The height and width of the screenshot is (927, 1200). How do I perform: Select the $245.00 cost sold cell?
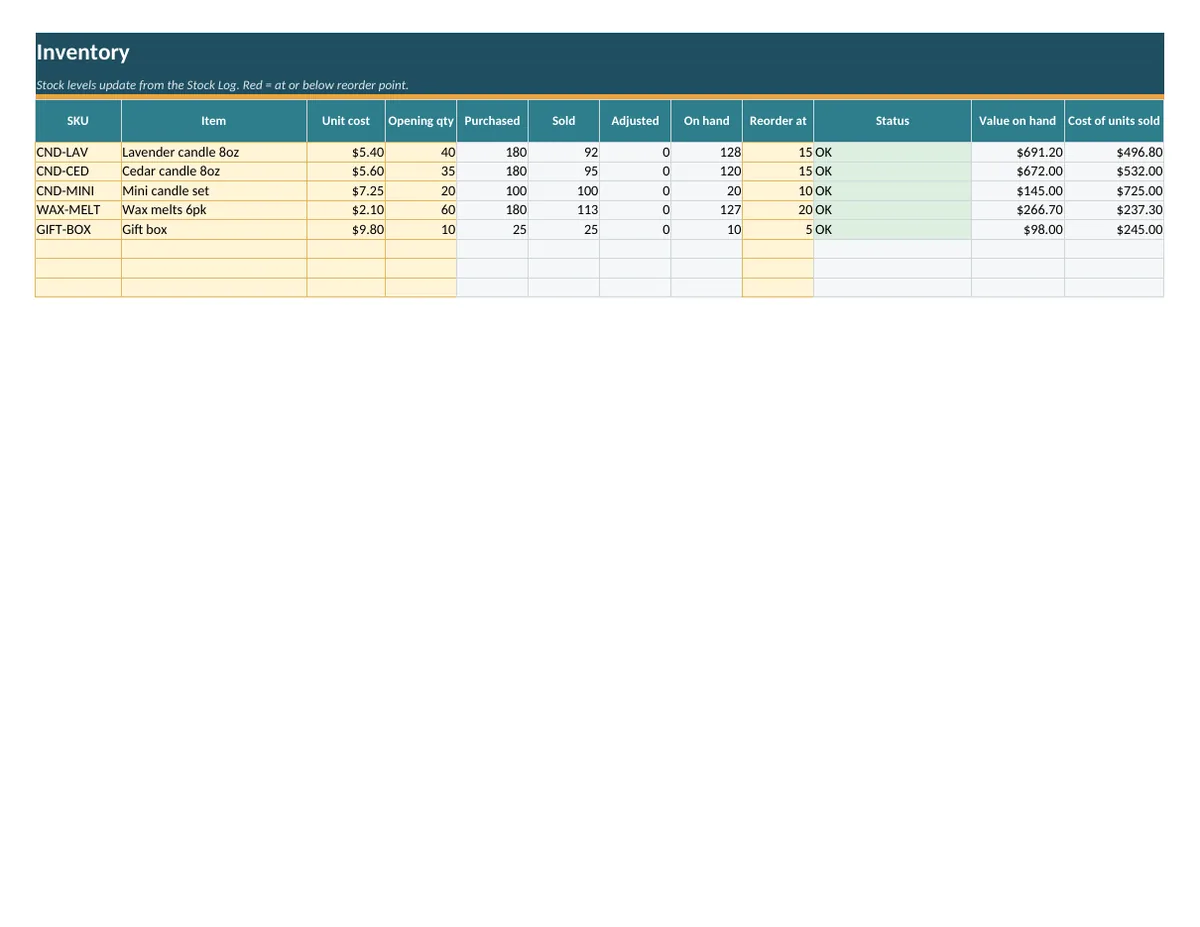pos(1114,229)
